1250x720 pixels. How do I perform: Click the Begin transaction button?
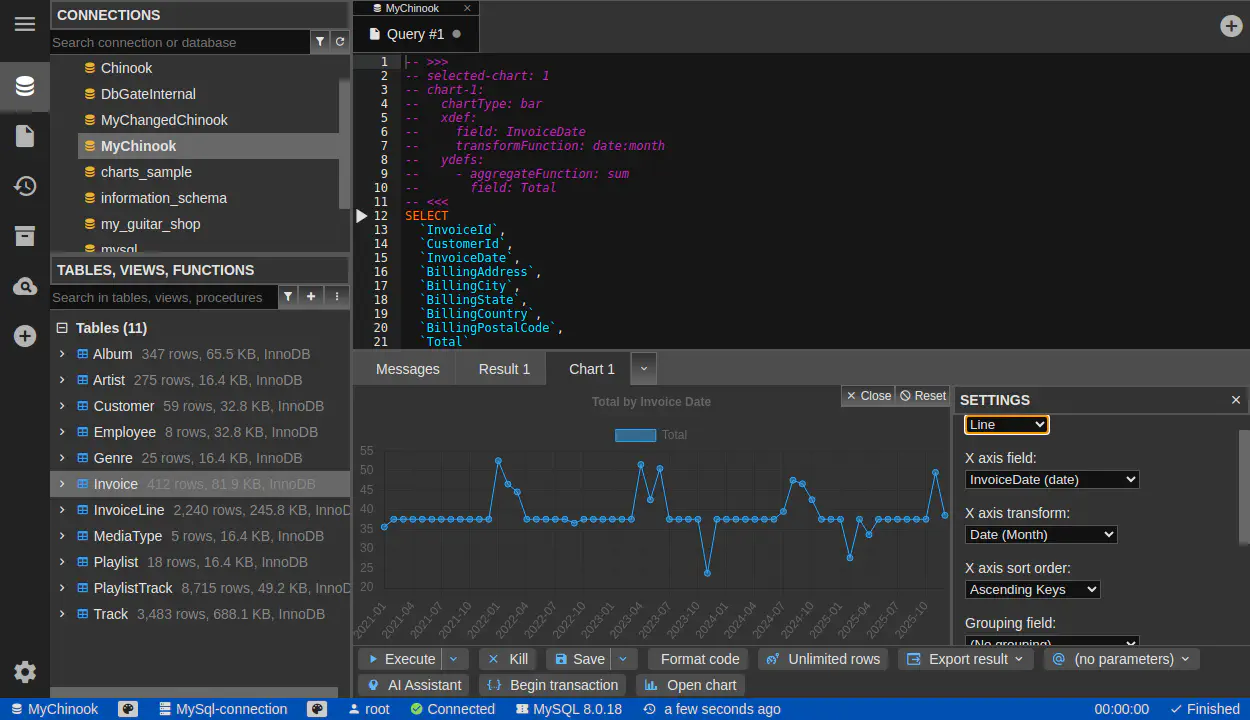click(x=552, y=685)
